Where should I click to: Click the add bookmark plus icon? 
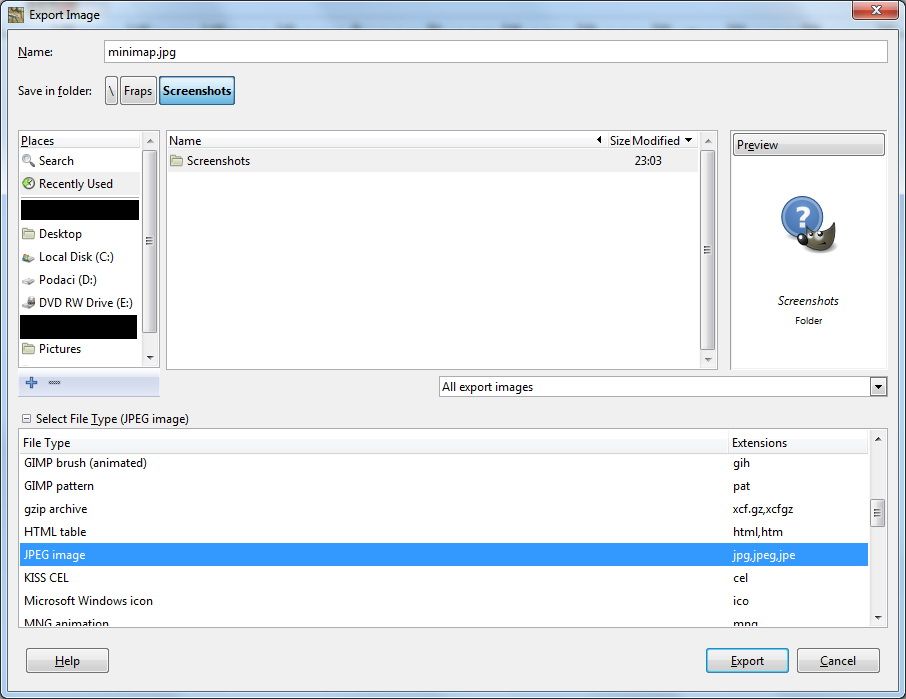(32, 383)
